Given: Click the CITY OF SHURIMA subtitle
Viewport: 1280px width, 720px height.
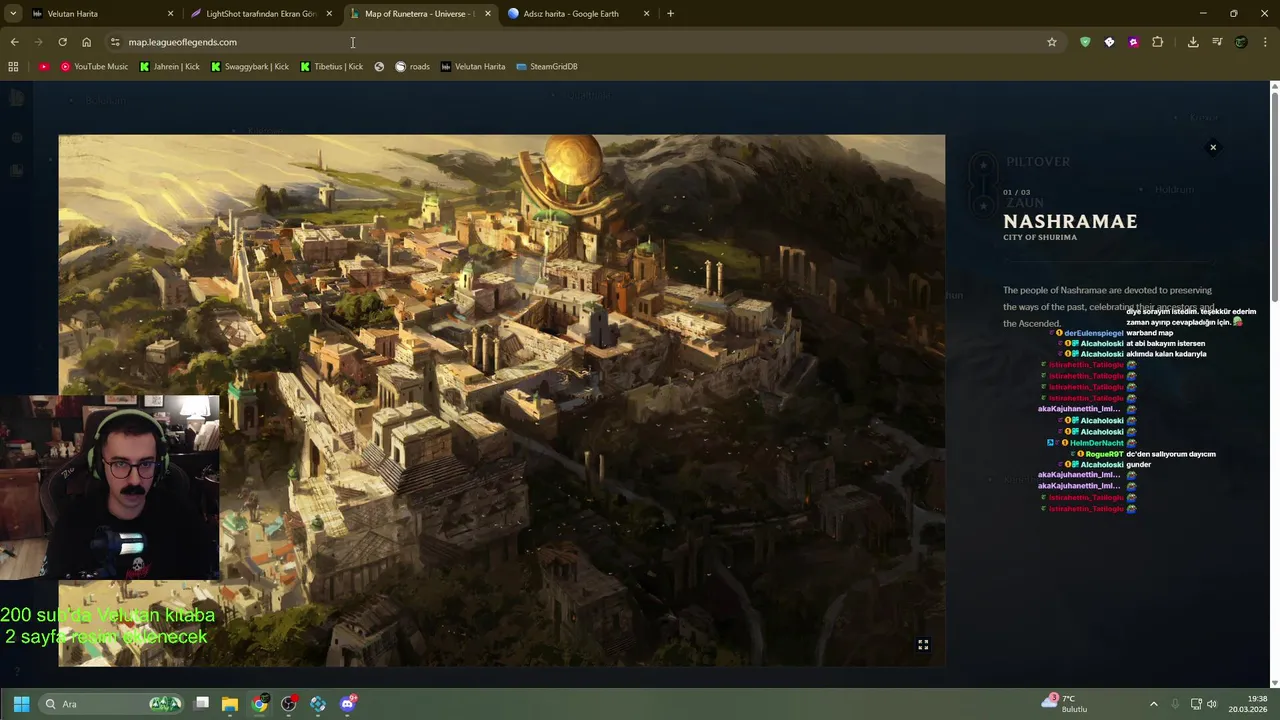Looking at the screenshot, I should tap(1040, 238).
